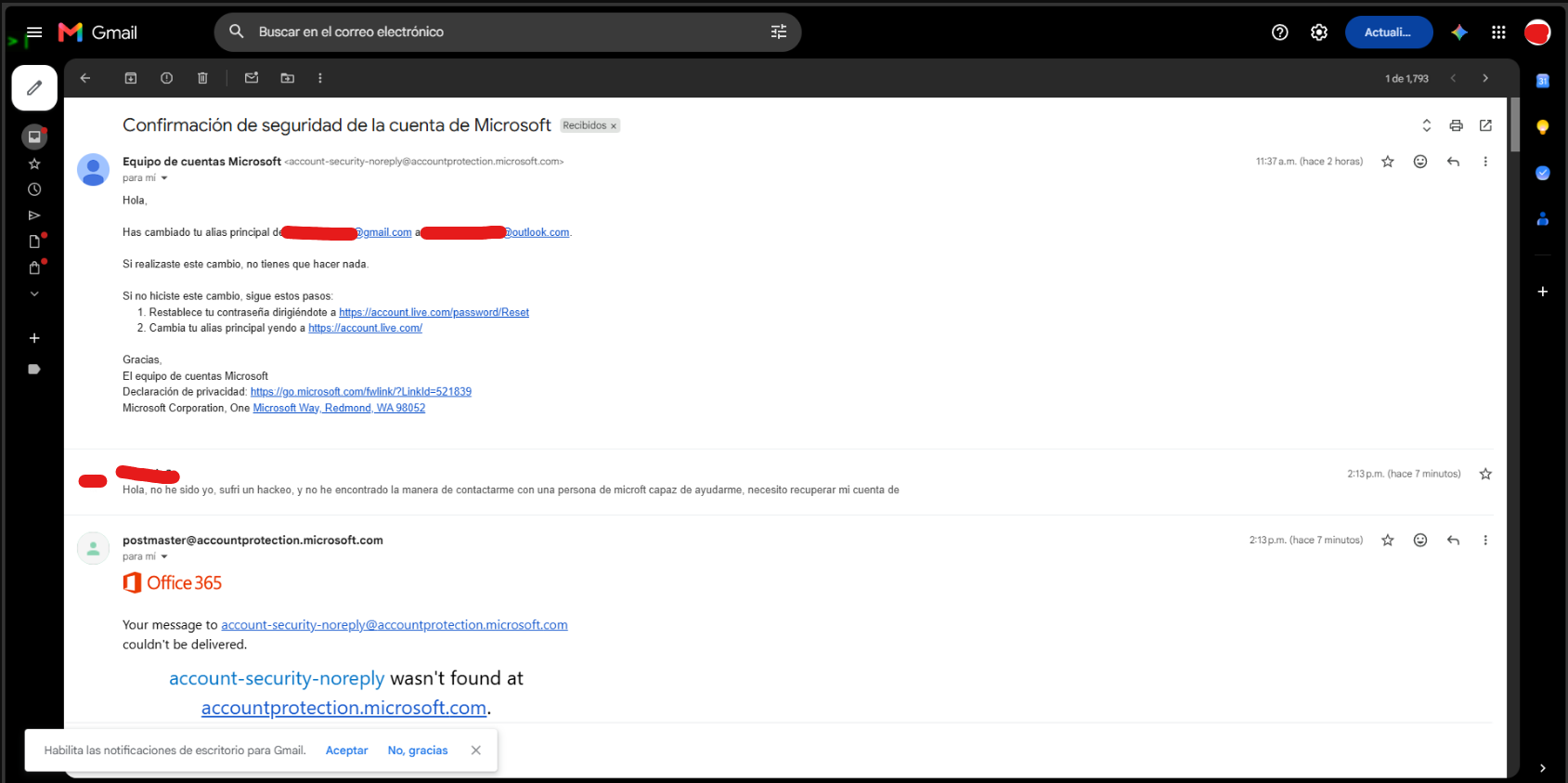Click the search mail input field

[509, 32]
